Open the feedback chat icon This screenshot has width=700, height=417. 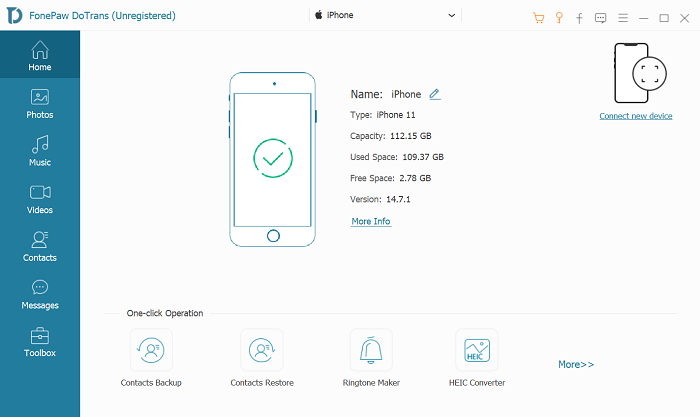click(x=600, y=18)
